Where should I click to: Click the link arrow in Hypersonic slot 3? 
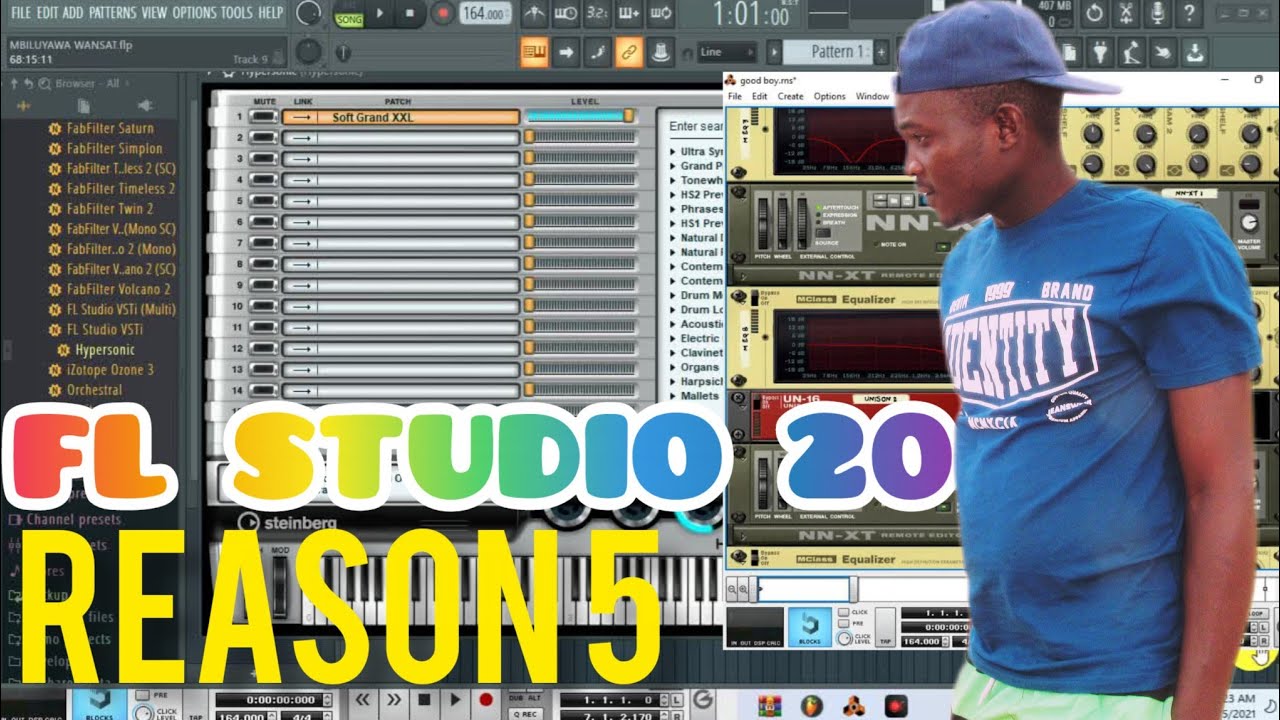tap(301, 159)
